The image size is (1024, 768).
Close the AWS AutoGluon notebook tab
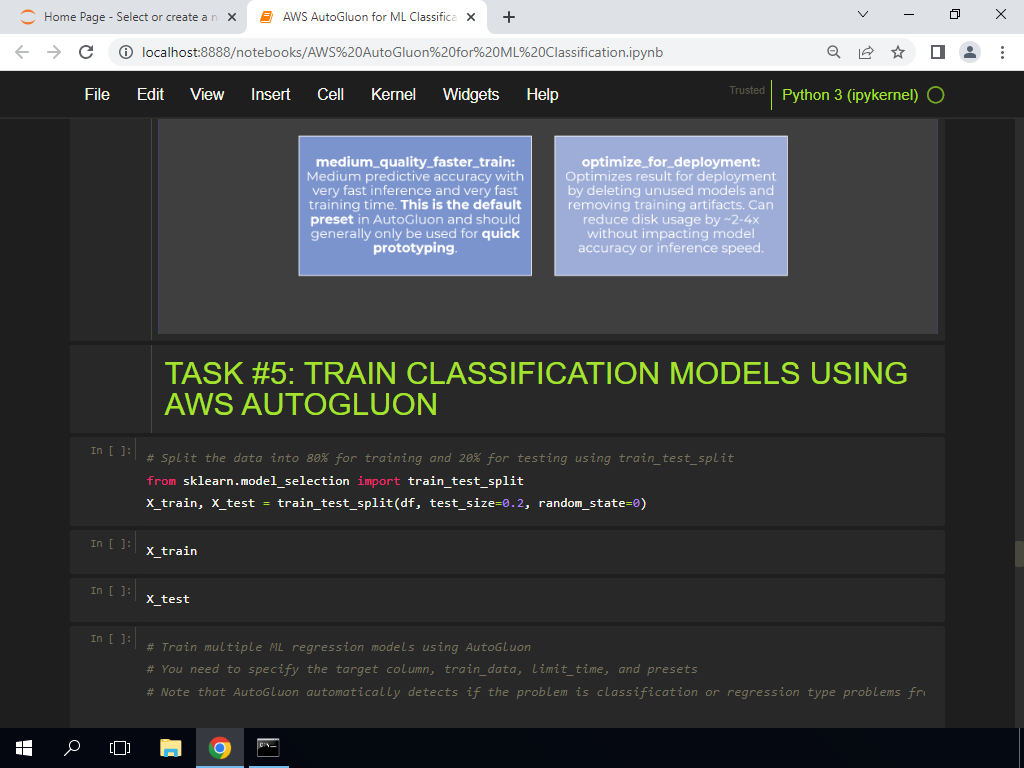(471, 18)
